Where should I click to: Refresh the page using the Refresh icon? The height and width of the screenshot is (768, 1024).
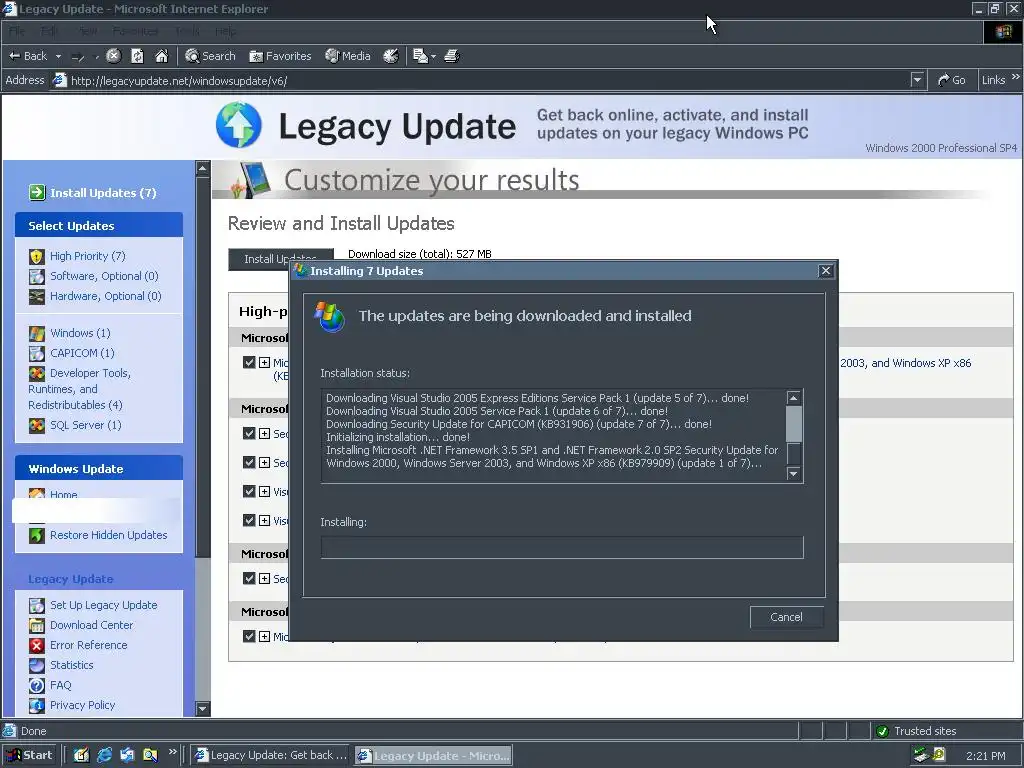[x=137, y=56]
